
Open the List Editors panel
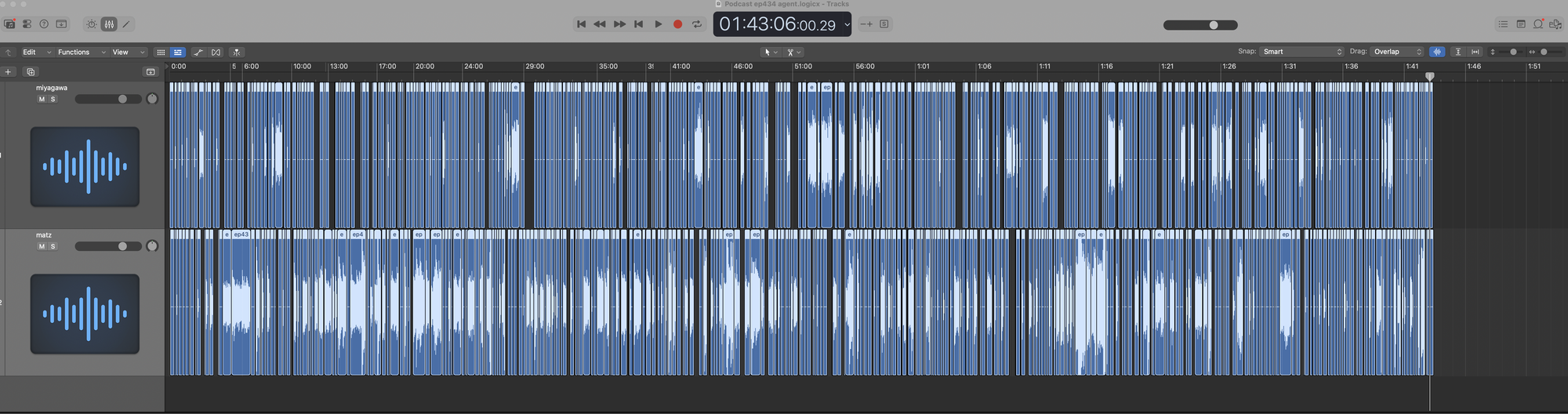tap(1503, 24)
